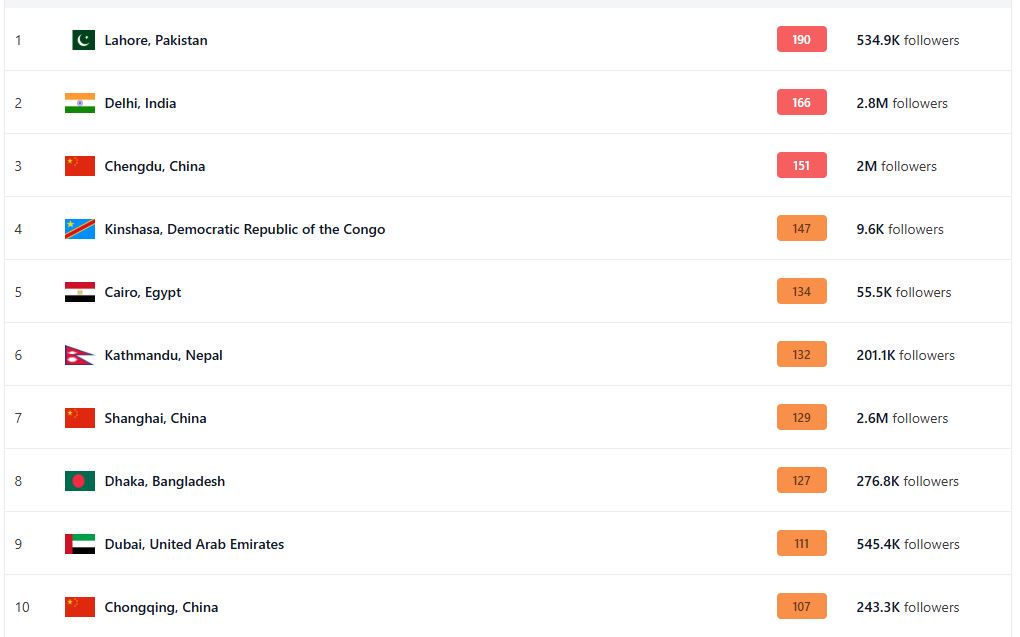Click the Egypt flag icon

coord(80,292)
